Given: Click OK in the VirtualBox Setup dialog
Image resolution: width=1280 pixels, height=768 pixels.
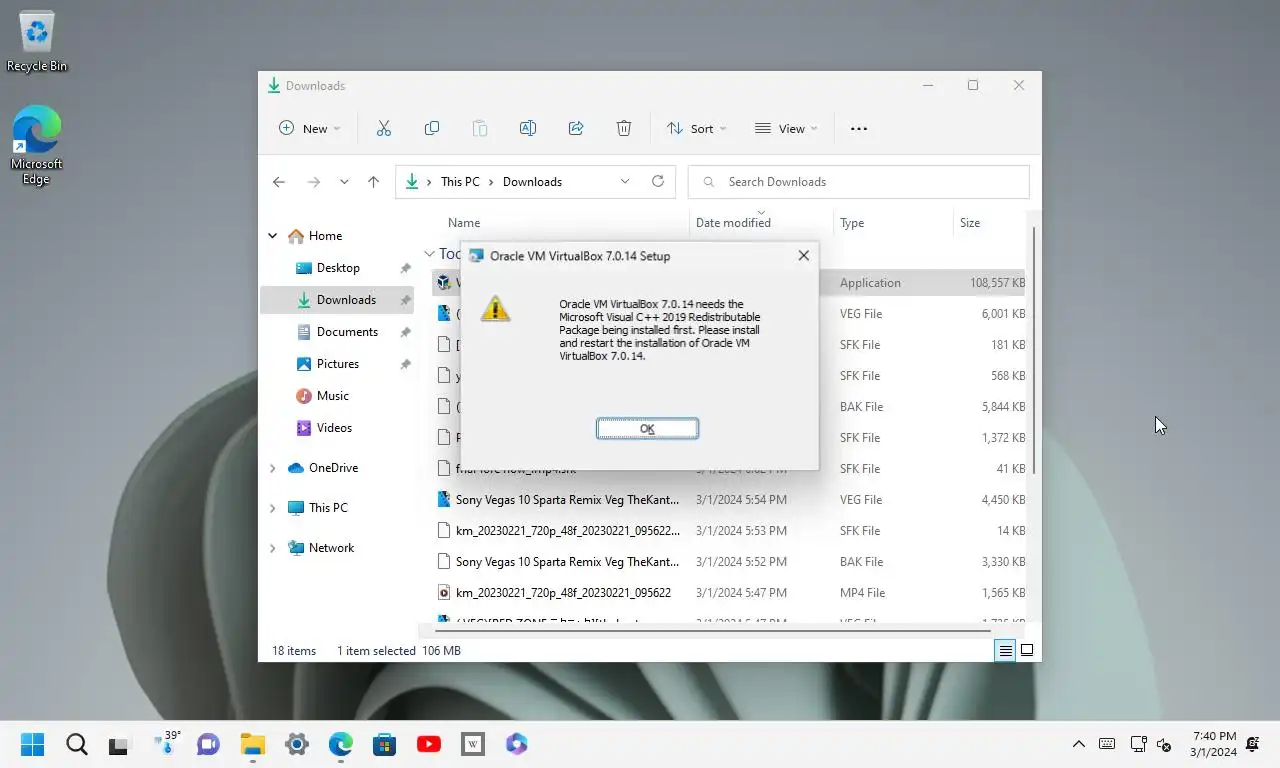Looking at the screenshot, I should 647,428.
